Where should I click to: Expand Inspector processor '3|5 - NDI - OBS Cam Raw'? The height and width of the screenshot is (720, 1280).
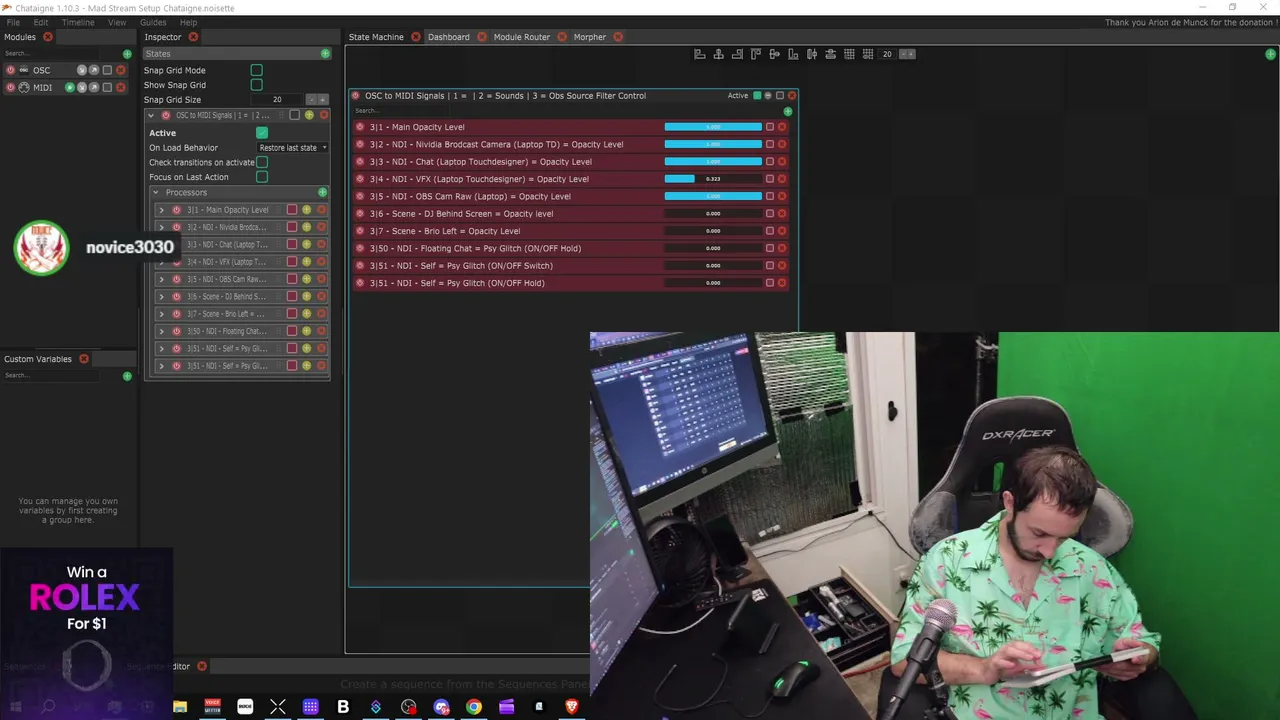pos(161,279)
